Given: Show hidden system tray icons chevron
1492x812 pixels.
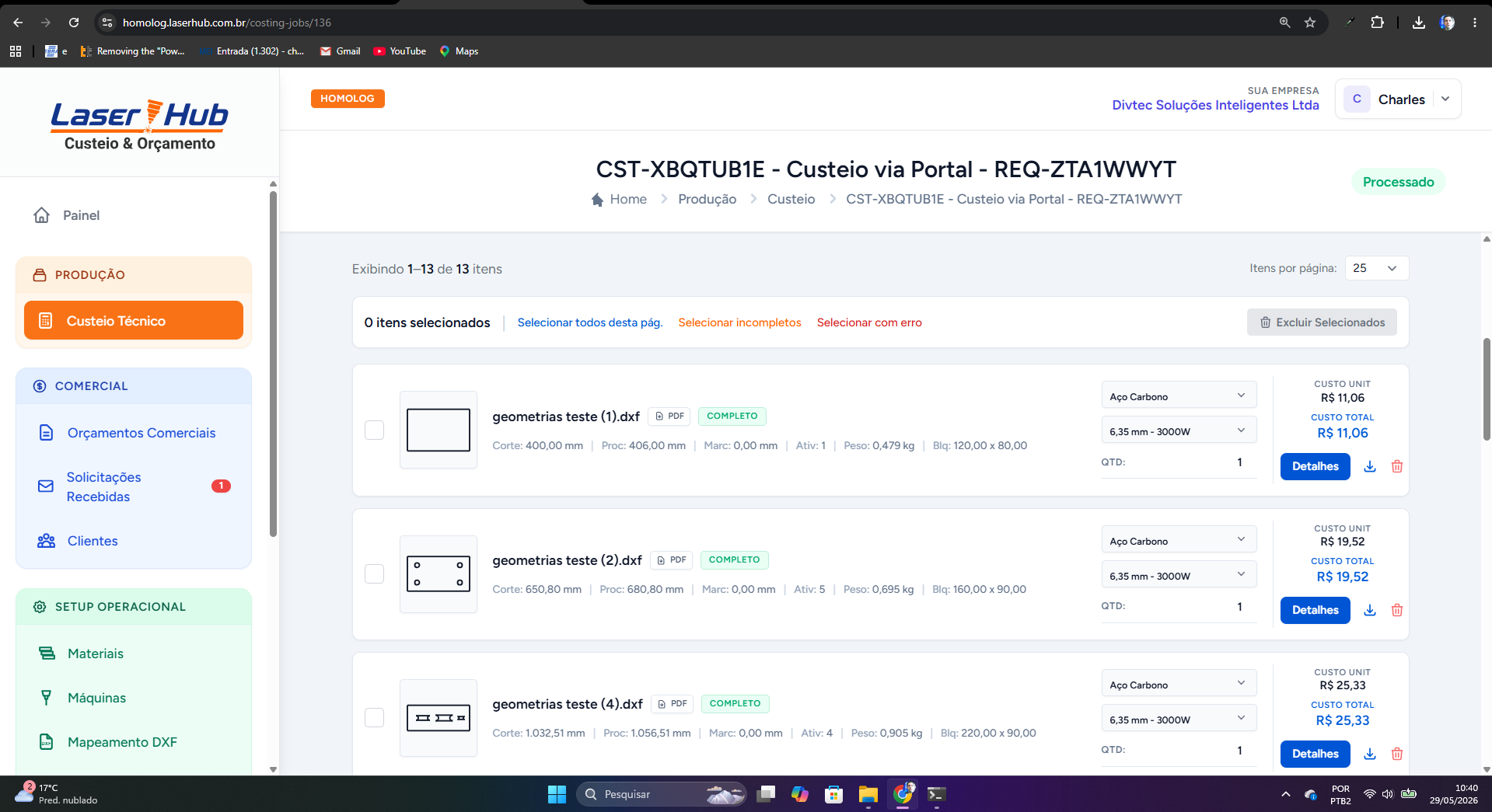Looking at the screenshot, I should [x=1285, y=794].
